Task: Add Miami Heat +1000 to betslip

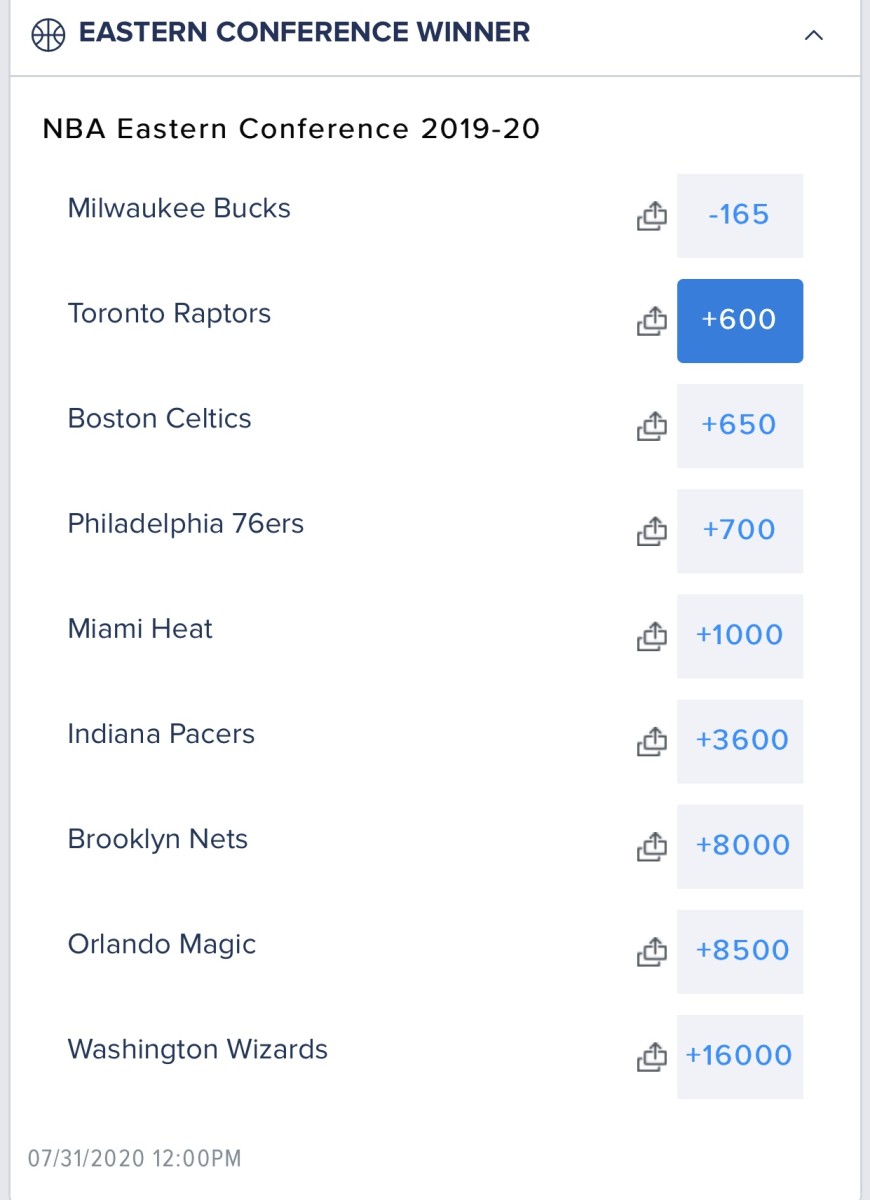Action: [739, 635]
